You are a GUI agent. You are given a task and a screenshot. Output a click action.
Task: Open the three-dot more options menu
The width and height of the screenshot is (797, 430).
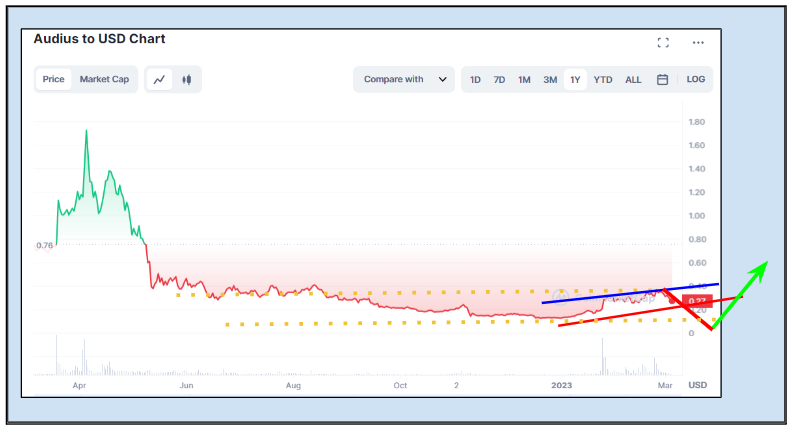[x=698, y=43]
